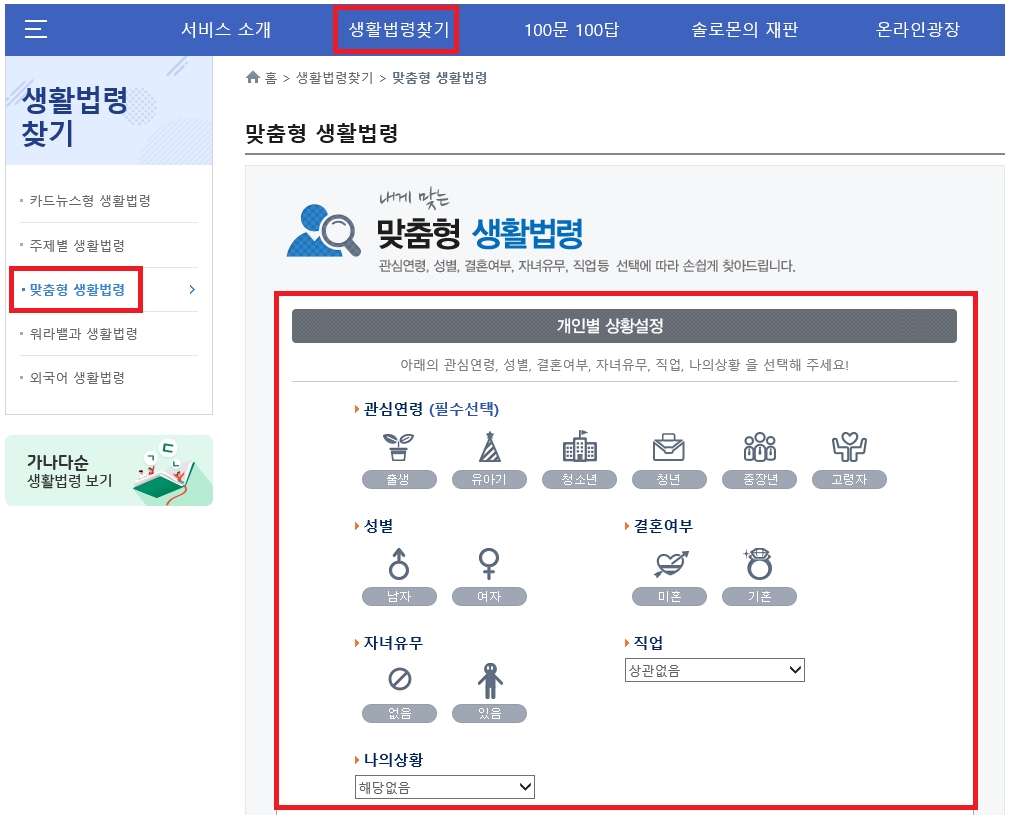Screen dimensions: 1016x815
Task: Click 홈 breadcrumb text
Action: click(x=271, y=78)
